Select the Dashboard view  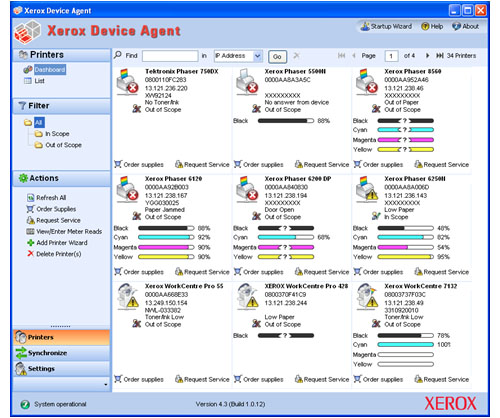coord(50,70)
